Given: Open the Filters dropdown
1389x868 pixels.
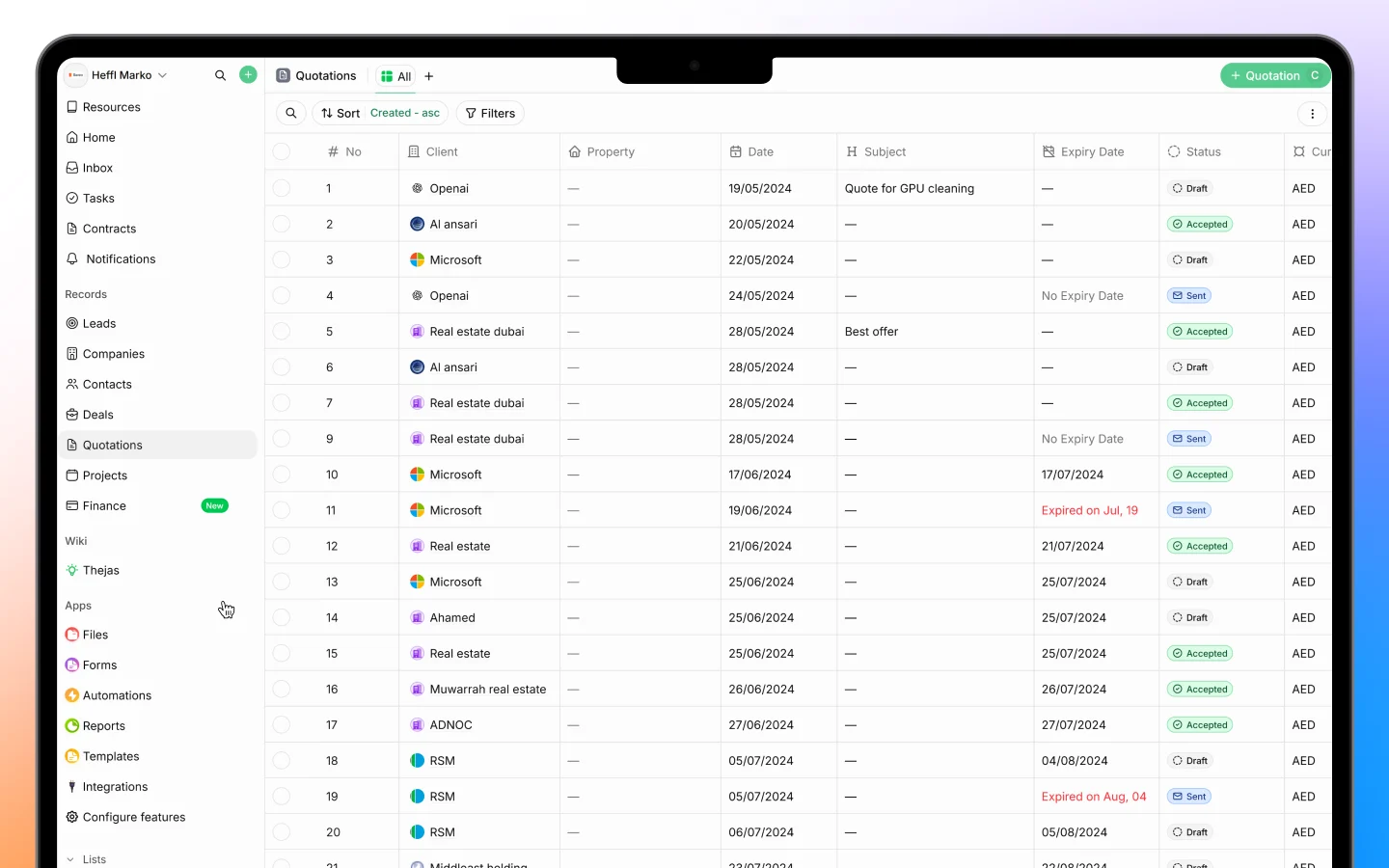Looking at the screenshot, I should [490, 113].
